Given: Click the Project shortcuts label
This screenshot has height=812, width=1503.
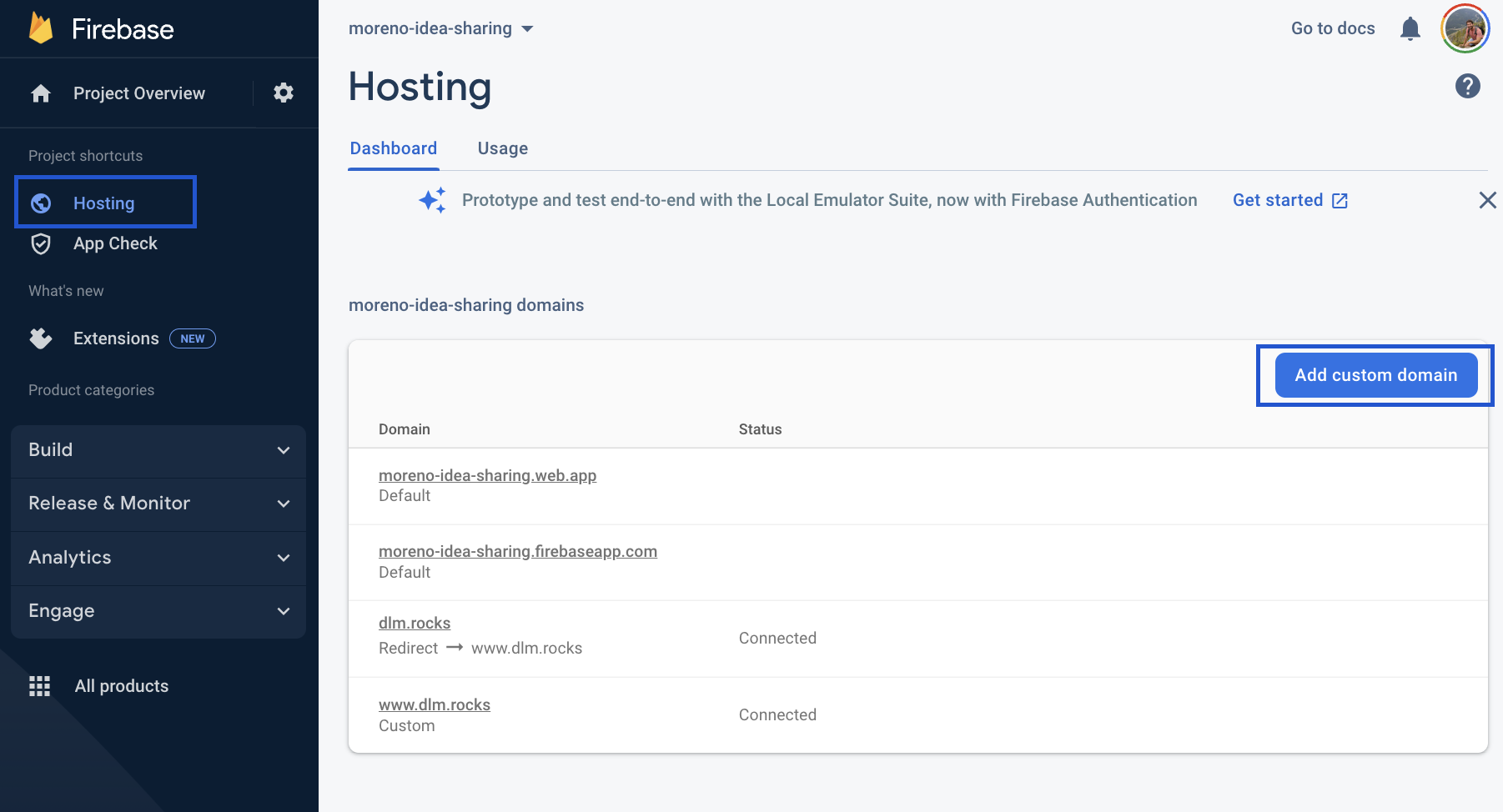Looking at the screenshot, I should pyautogui.click(x=86, y=156).
